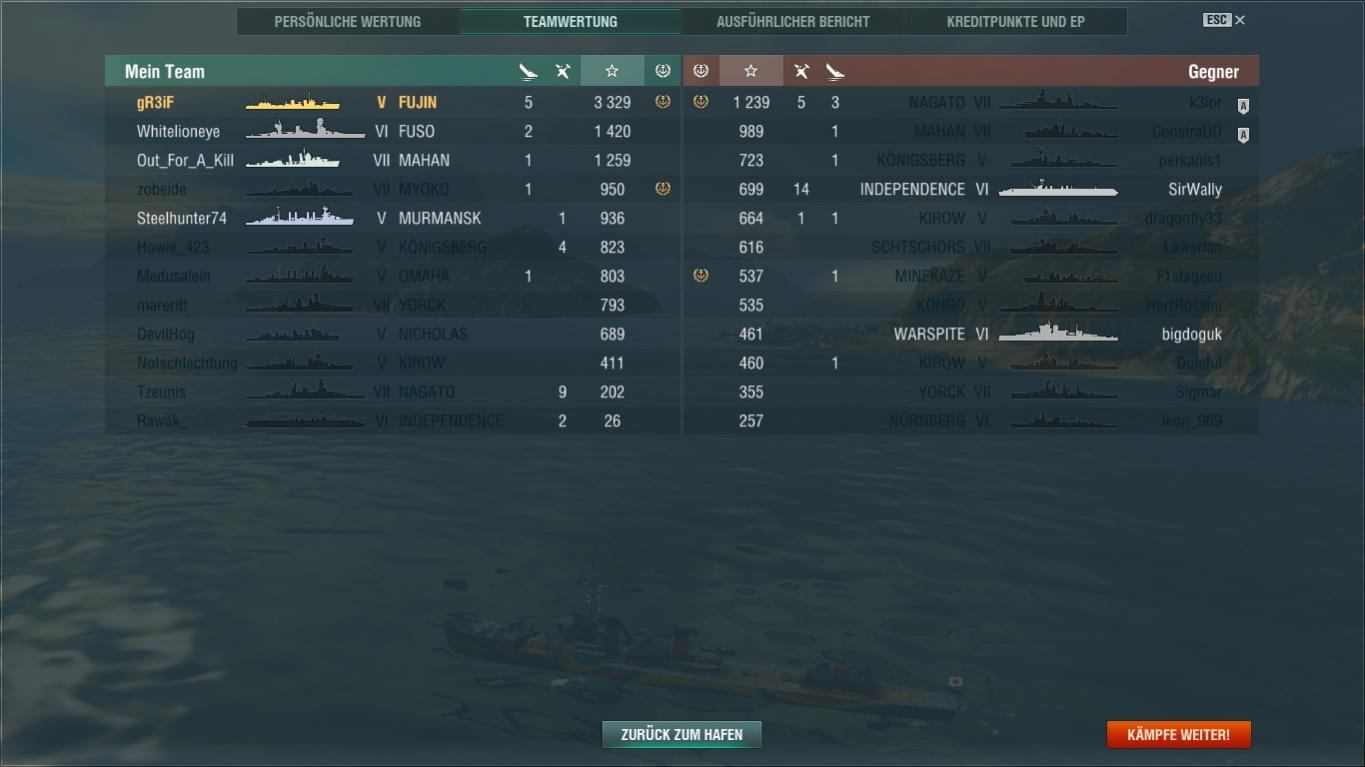
Task: Click the clan badge next to k3lor
Action: tap(1243, 106)
